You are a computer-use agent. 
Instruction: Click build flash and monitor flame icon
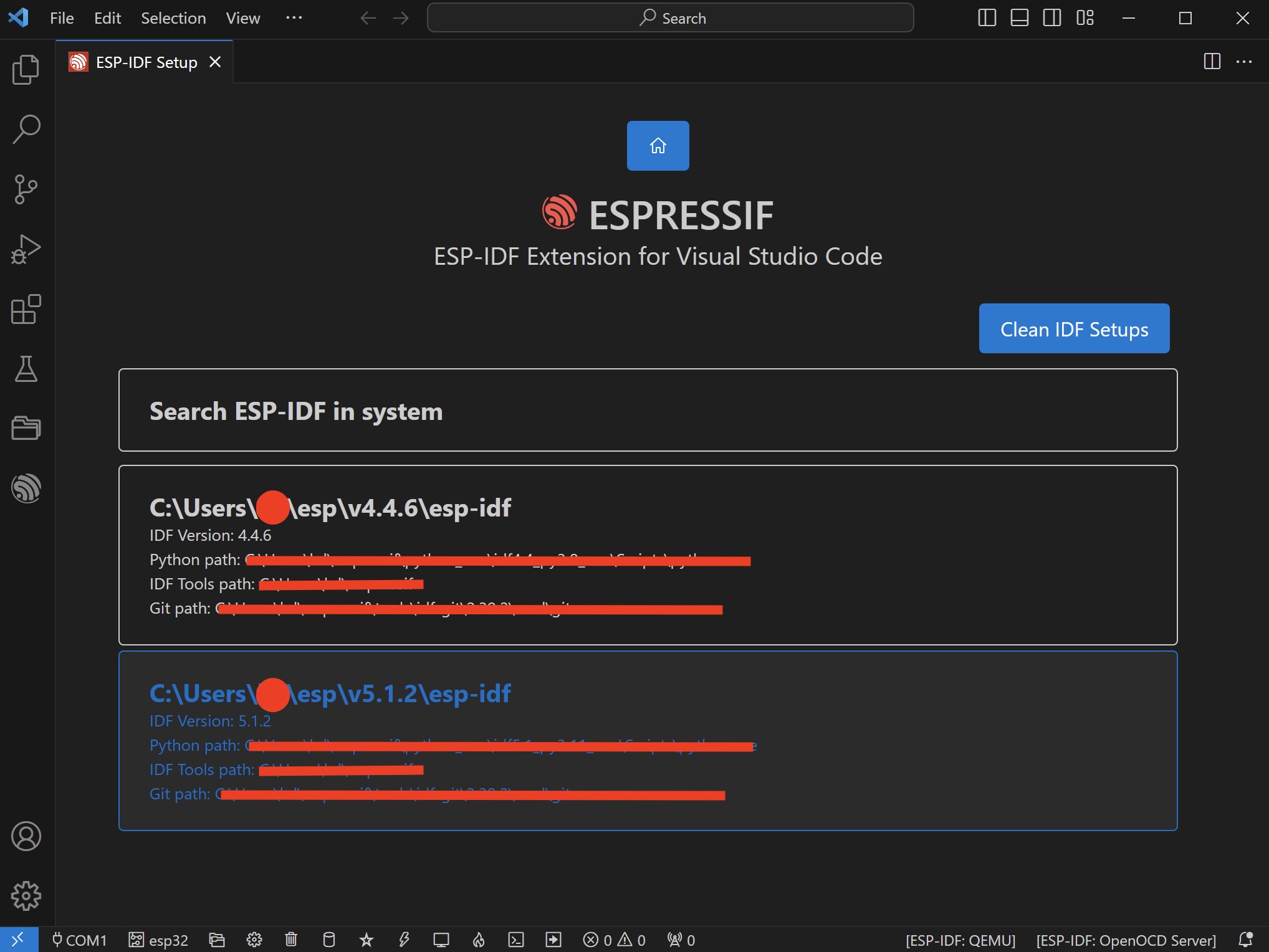pyautogui.click(x=479, y=940)
